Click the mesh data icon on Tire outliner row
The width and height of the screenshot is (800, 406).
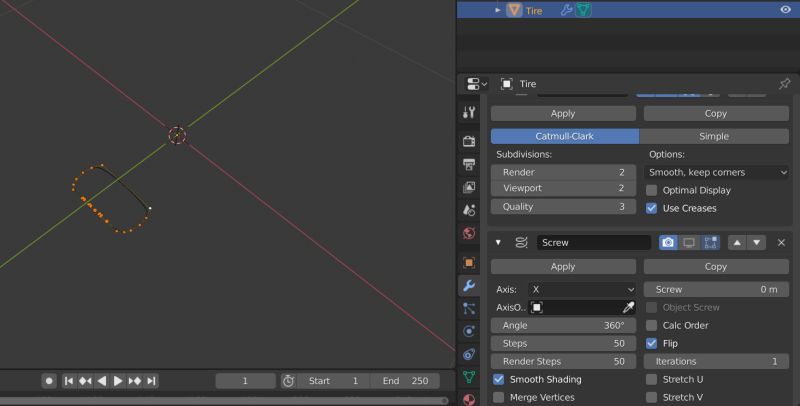point(583,10)
